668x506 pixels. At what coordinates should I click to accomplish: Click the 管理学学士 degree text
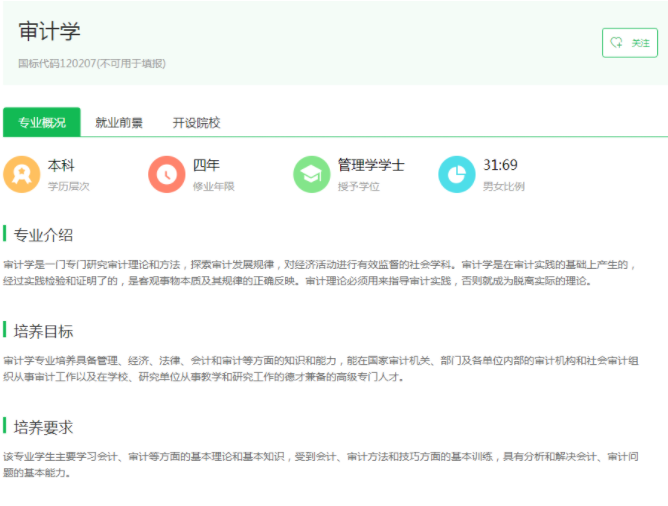point(370,165)
